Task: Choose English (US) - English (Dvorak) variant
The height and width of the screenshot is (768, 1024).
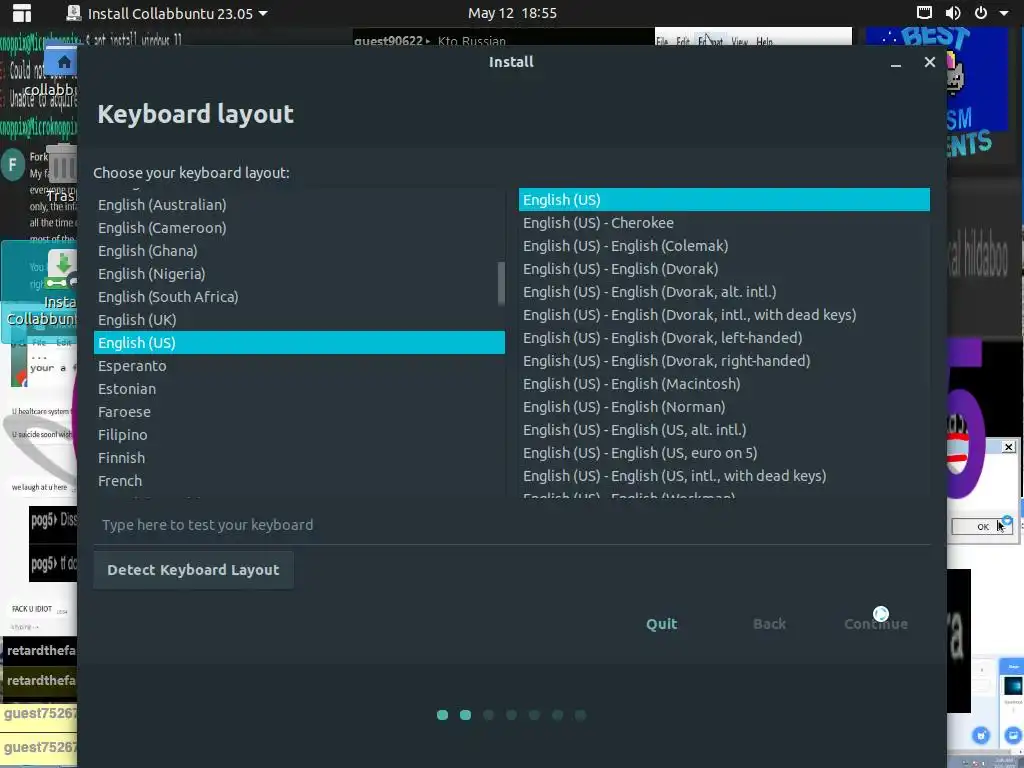Action: pyautogui.click(x=724, y=268)
